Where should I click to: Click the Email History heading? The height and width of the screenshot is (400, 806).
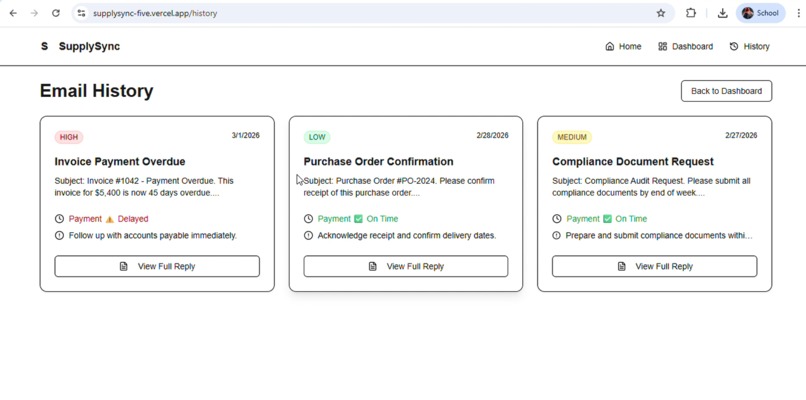[97, 91]
